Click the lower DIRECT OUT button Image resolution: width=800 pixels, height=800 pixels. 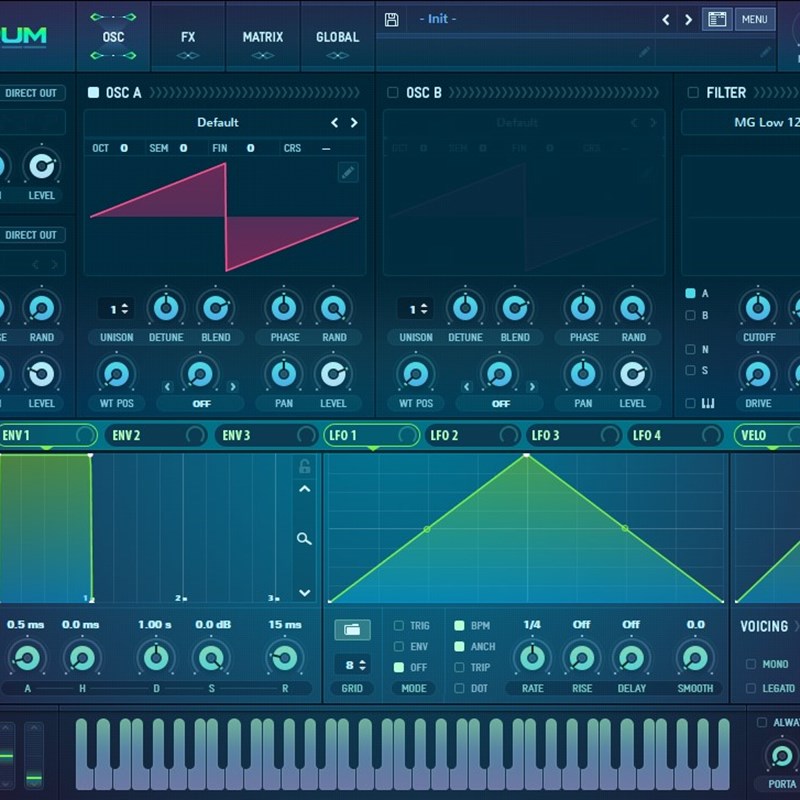(x=31, y=235)
